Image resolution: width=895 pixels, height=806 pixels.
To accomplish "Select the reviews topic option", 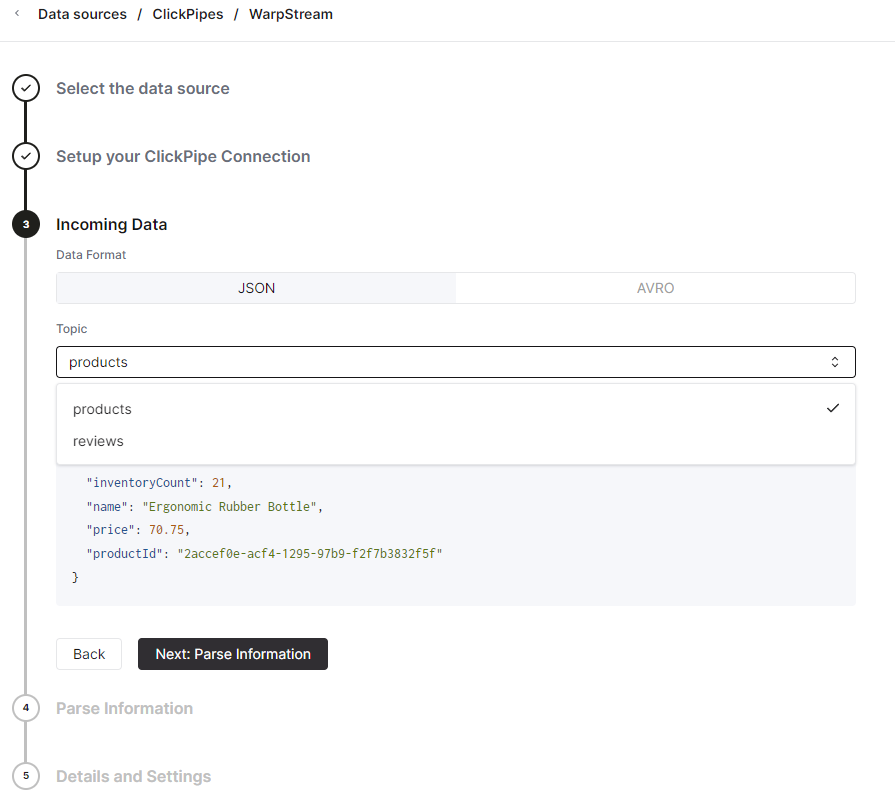I will [x=98, y=441].
